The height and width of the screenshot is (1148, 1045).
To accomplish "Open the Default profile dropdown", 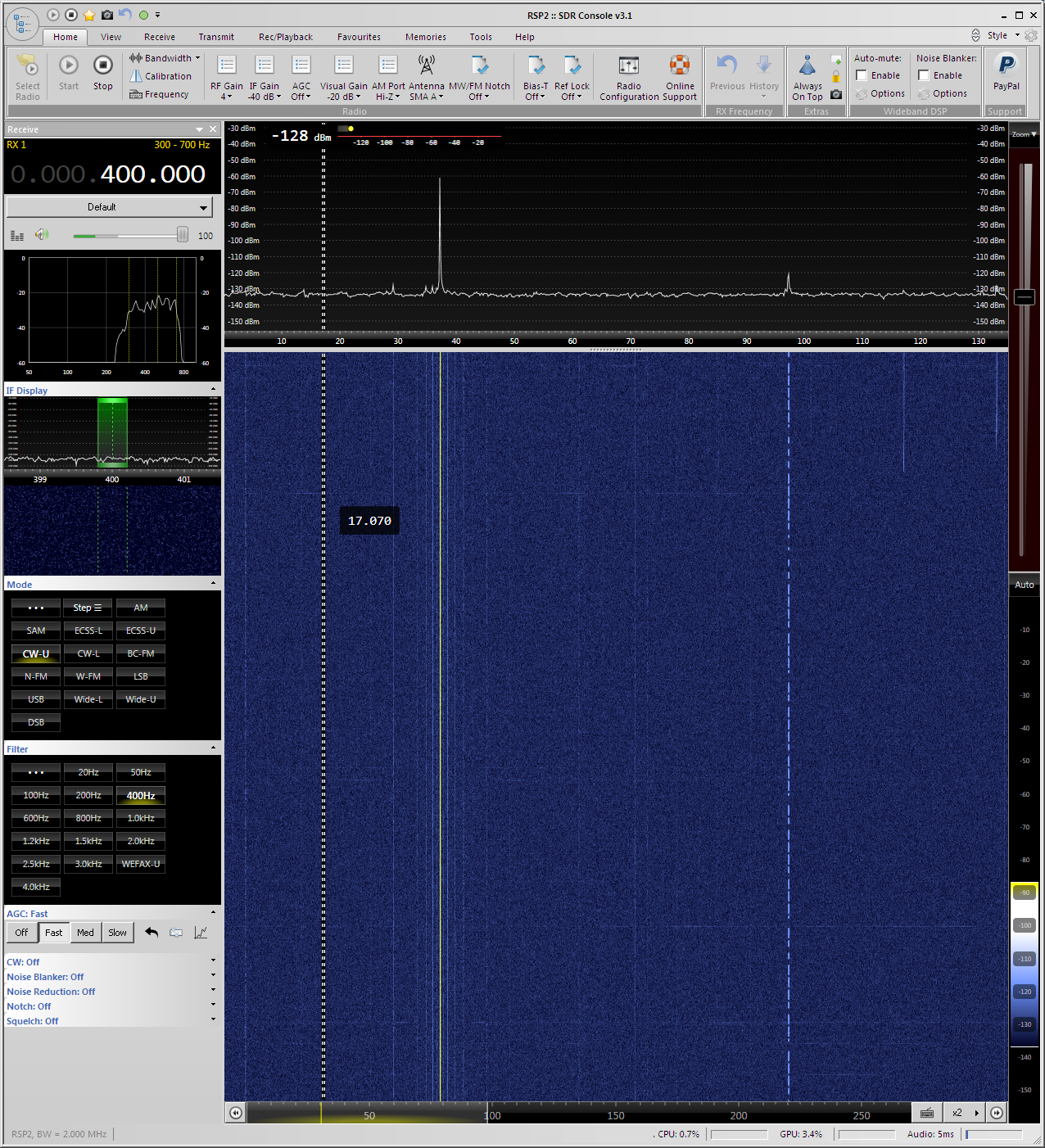I will click(x=109, y=207).
